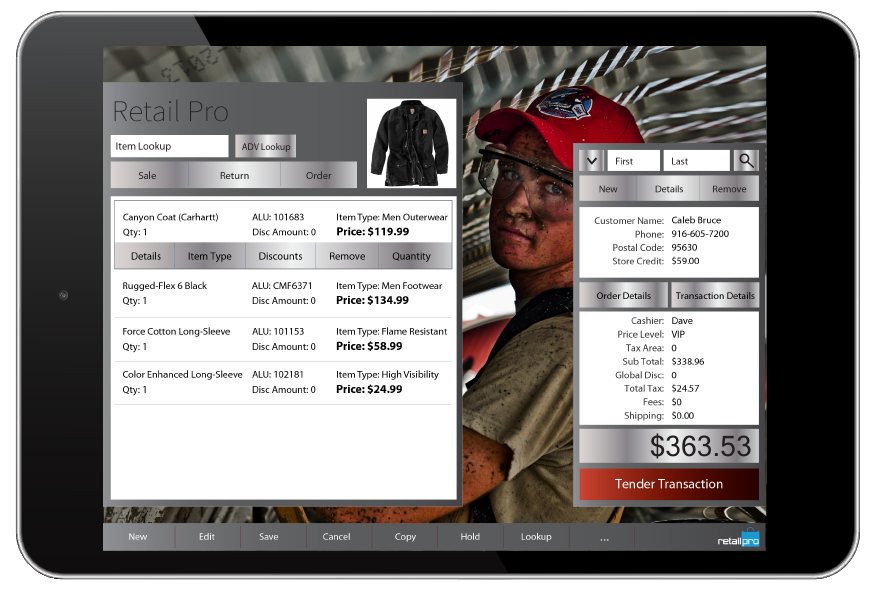Screen dimensions: 875x591
Task: Create a New customer record
Action: tap(606, 188)
